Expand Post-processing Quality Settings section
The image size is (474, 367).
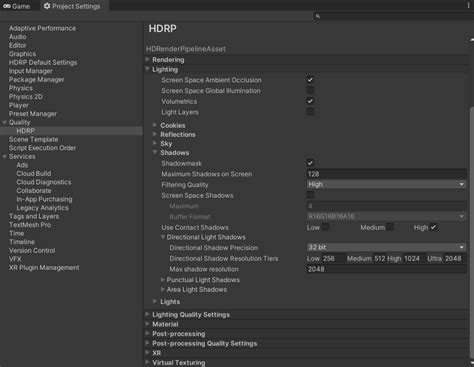[x=147, y=343]
